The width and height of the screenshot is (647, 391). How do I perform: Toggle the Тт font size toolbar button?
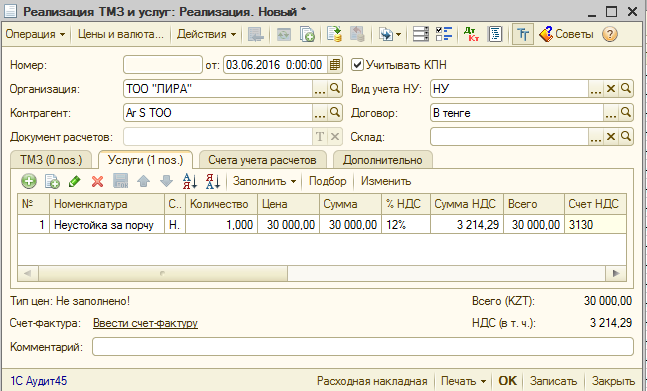[523, 34]
